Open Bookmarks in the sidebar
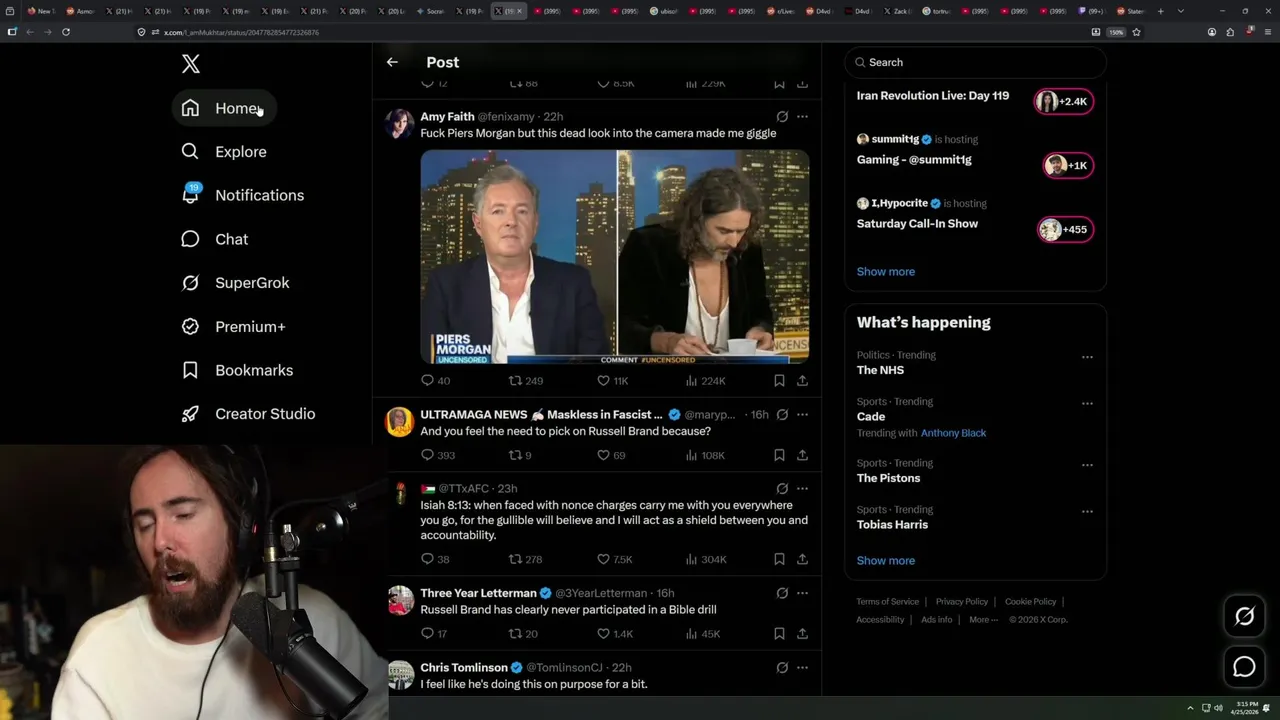 pyautogui.click(x=238, y=371)
